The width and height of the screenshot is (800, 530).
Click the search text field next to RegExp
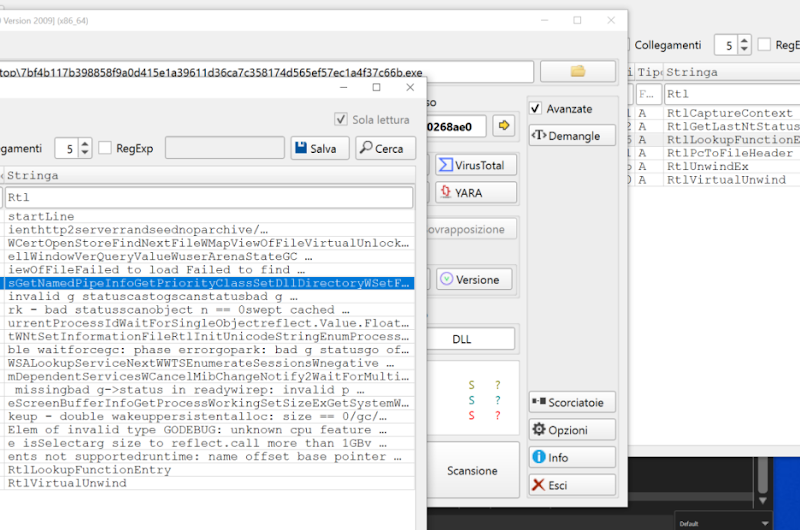(x=225, y=148)
